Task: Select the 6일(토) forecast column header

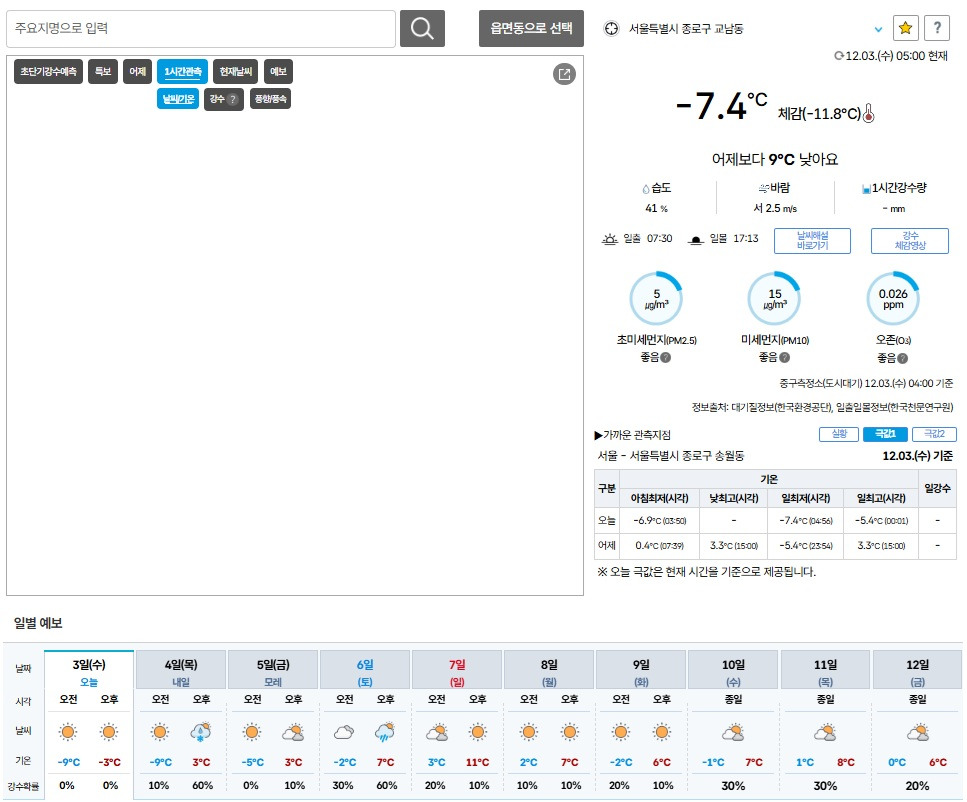Action: point(365,670)
